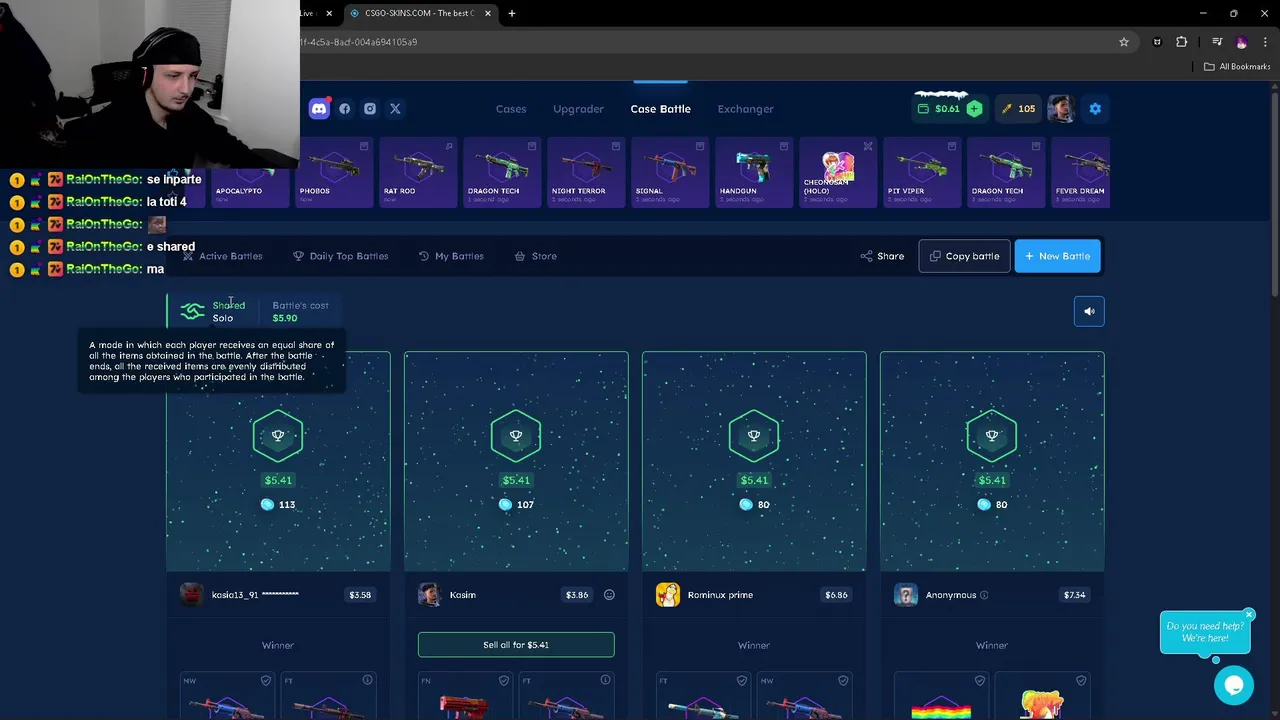1280x720 pixels.
Task: Click Anonymous player avatar
Action: click(905, 595)
